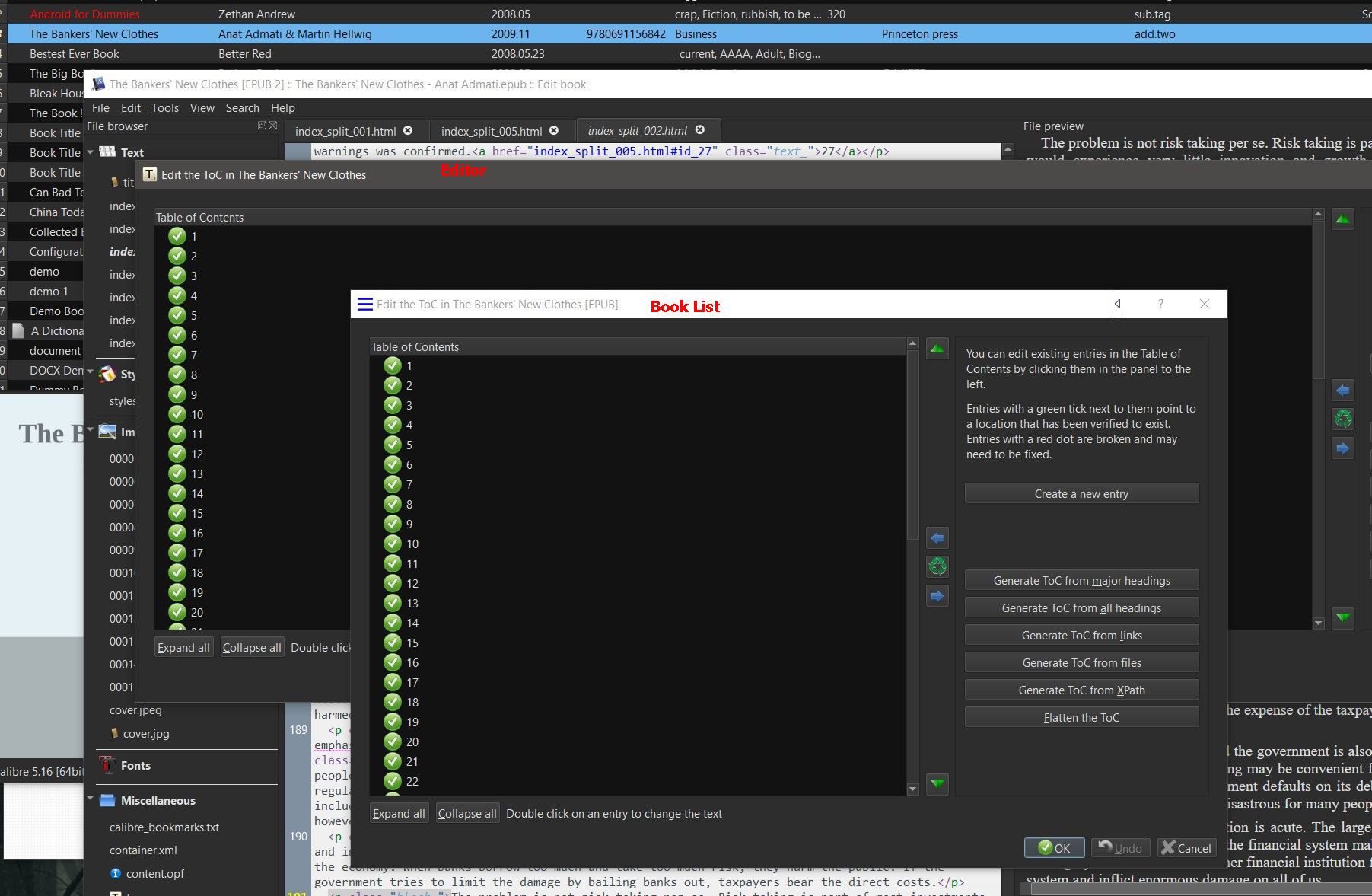Click the Text section icon in File browser
1372x896 pixels.
pos(107,152)
